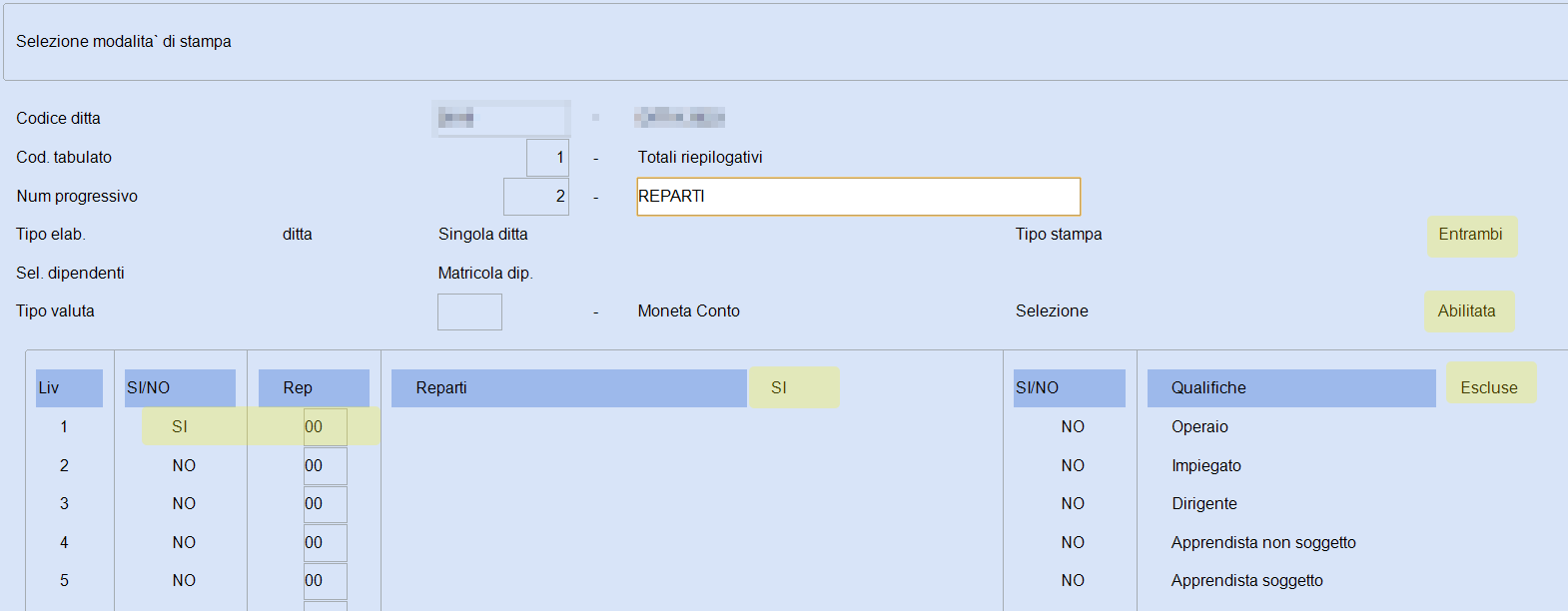Click the SI/NO header beside Liv

(x=180, y=388)
